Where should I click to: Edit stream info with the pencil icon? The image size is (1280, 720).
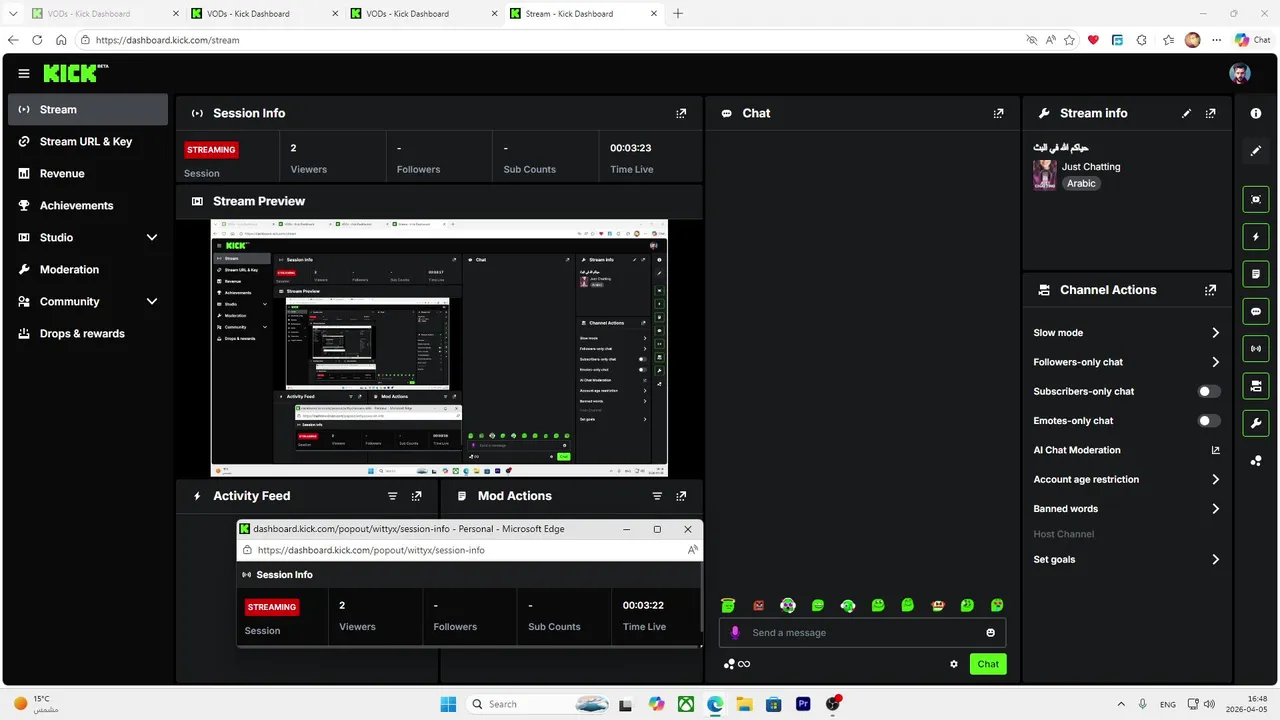point(1187,113)
